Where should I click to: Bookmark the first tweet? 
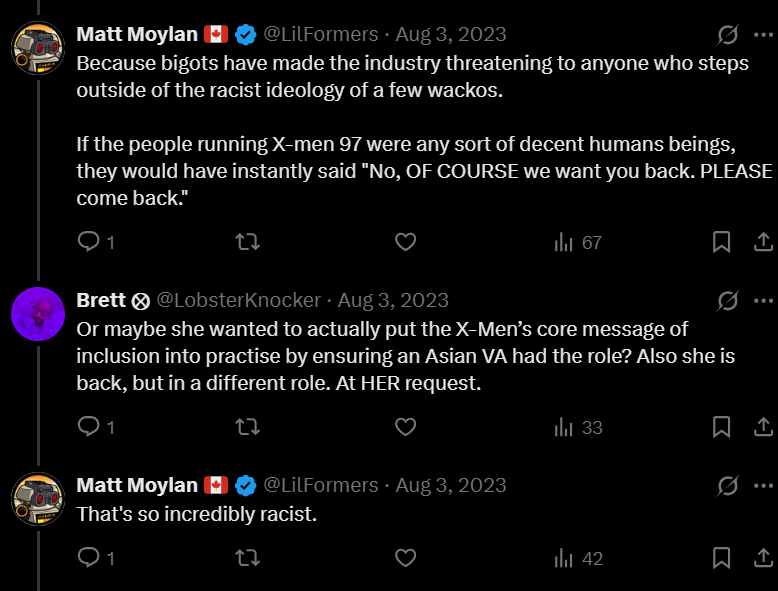721,241
